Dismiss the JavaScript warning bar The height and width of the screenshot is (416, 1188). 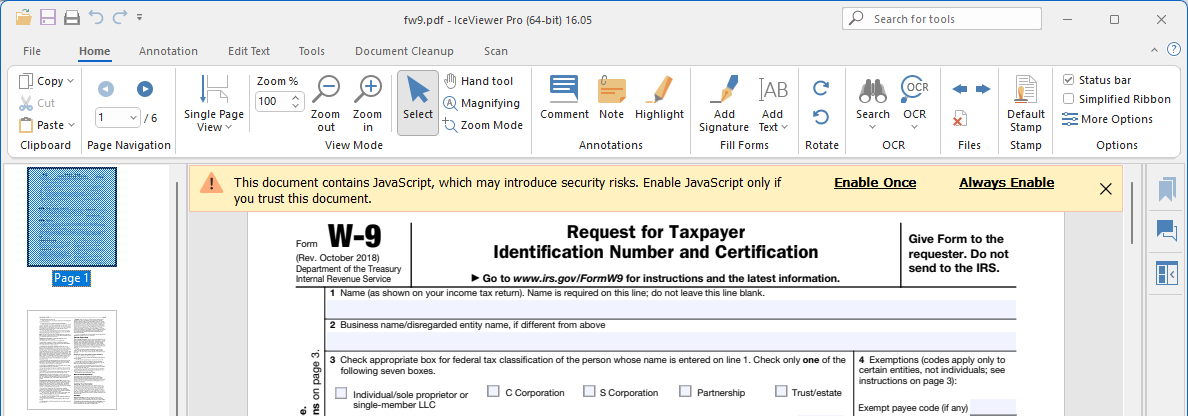pos(1105,189)
